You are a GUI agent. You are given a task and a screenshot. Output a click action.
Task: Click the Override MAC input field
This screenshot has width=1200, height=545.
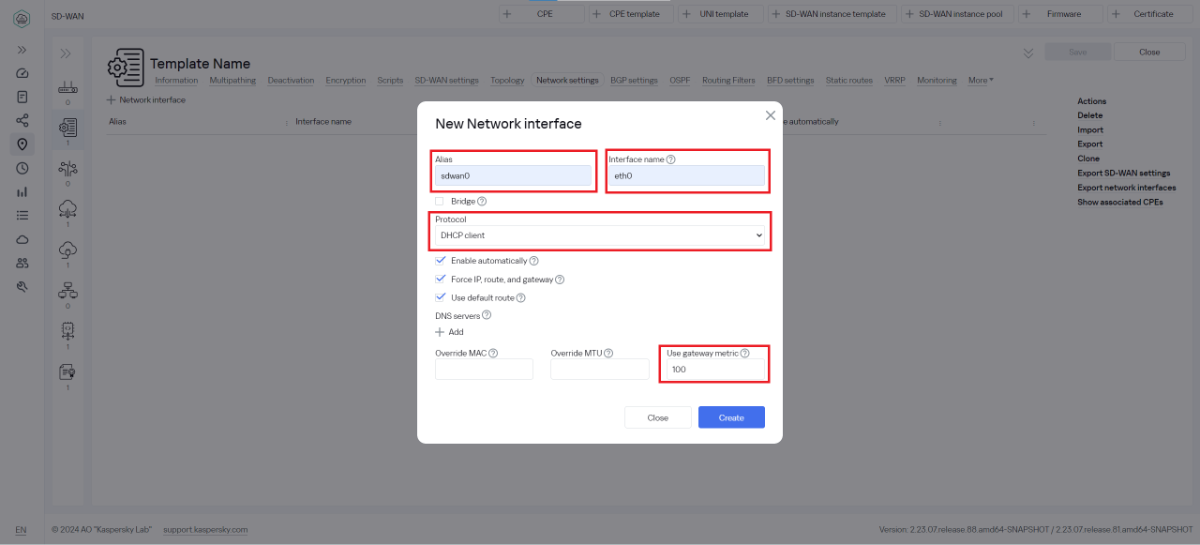tap(484, 369)
